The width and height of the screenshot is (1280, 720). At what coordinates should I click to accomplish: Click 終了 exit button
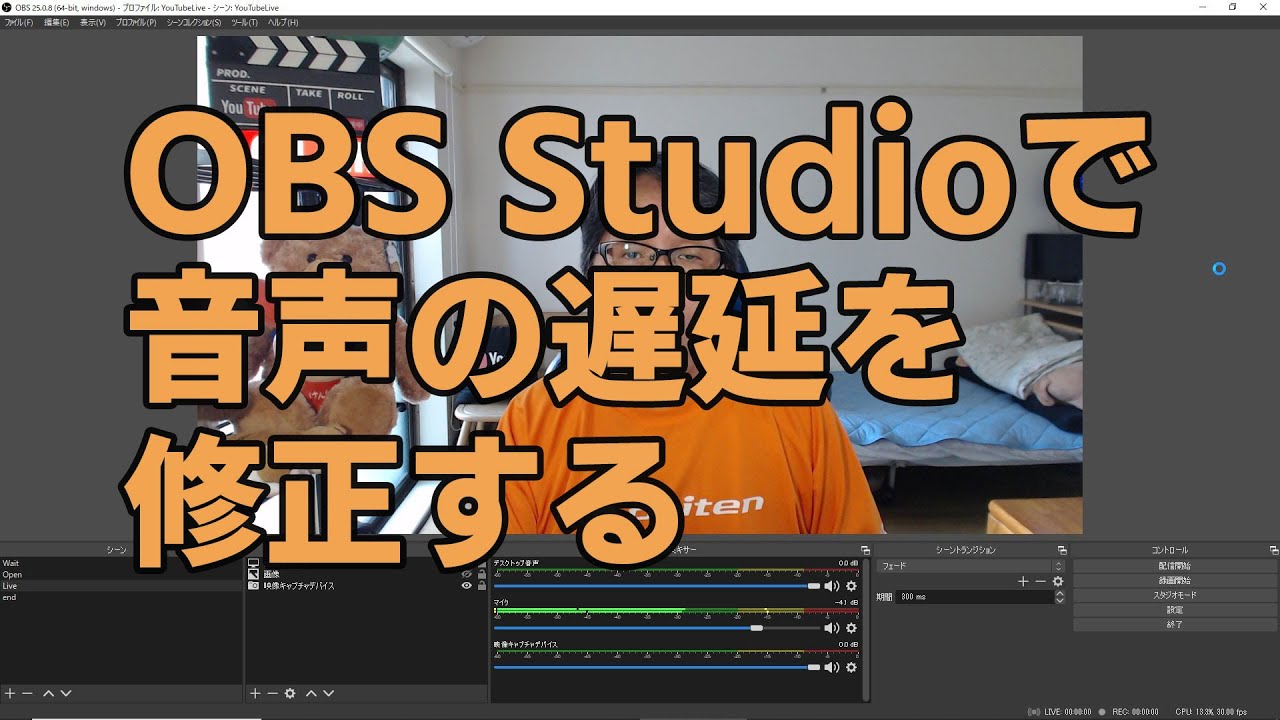pos(1175,625)
